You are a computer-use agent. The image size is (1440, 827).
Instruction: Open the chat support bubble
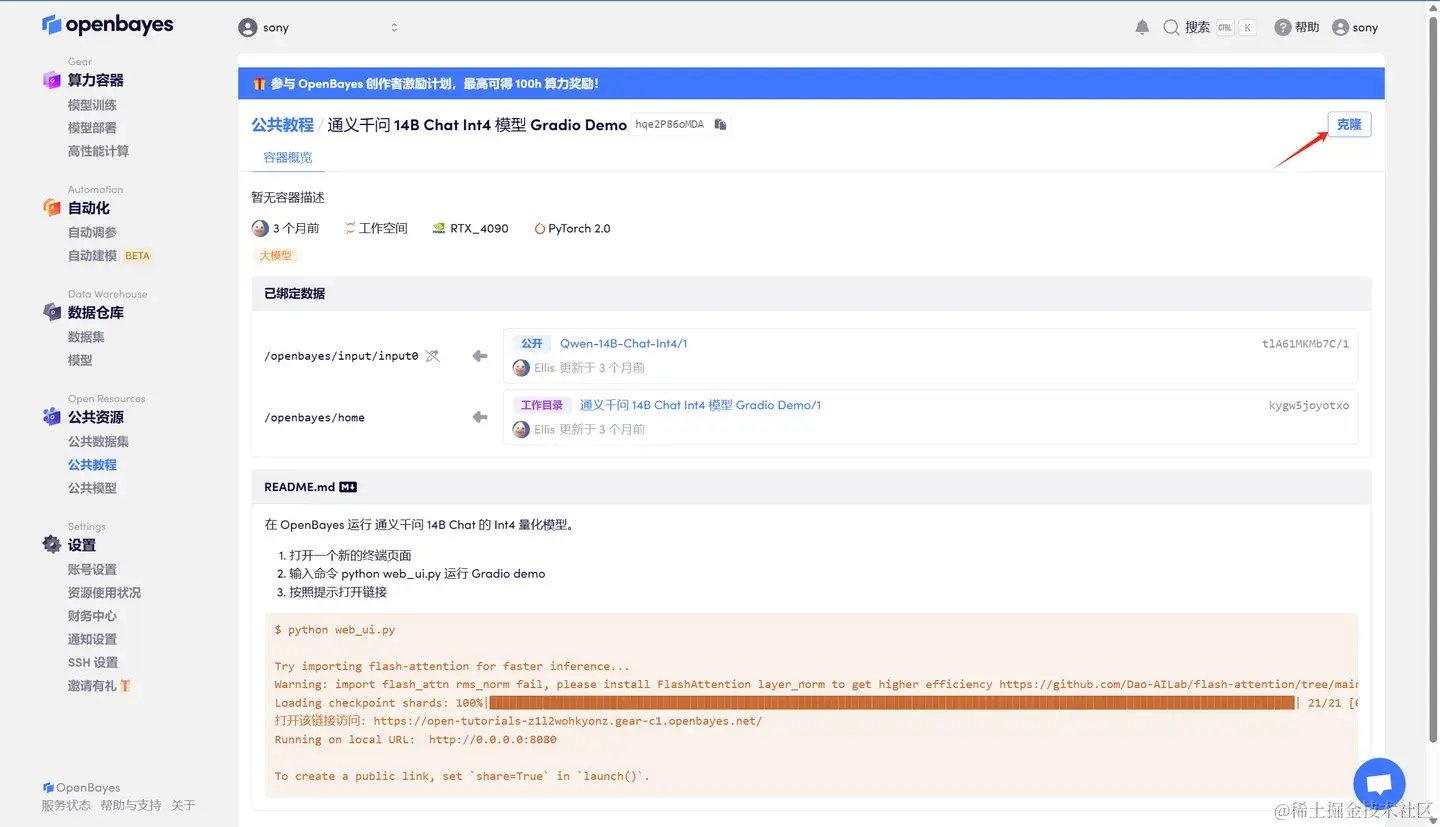[1379, 785]
